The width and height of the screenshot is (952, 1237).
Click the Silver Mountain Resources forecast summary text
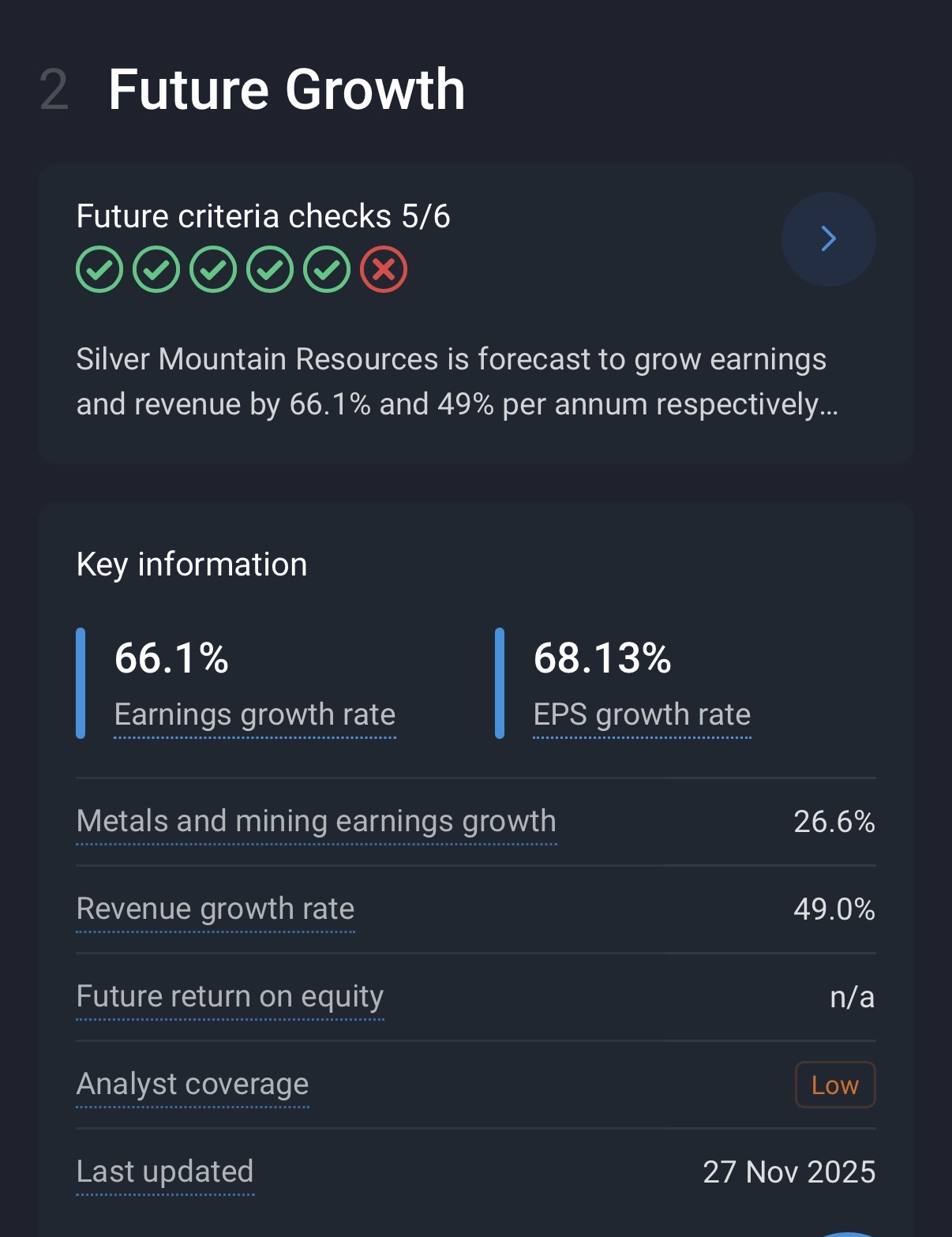(456, 381)
